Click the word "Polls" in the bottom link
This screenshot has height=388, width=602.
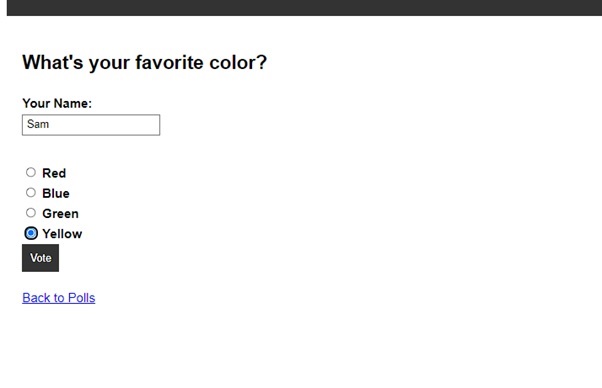pyautogui.click(x=81, y=298)
